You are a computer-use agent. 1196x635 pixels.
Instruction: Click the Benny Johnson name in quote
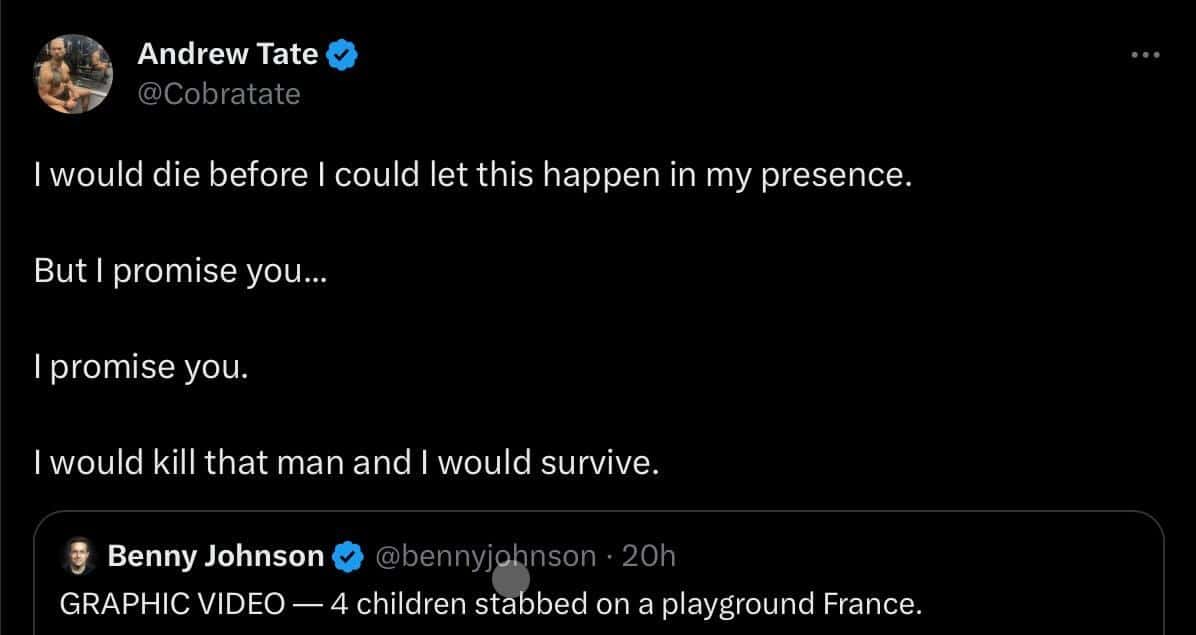click(x=215, y=556)
